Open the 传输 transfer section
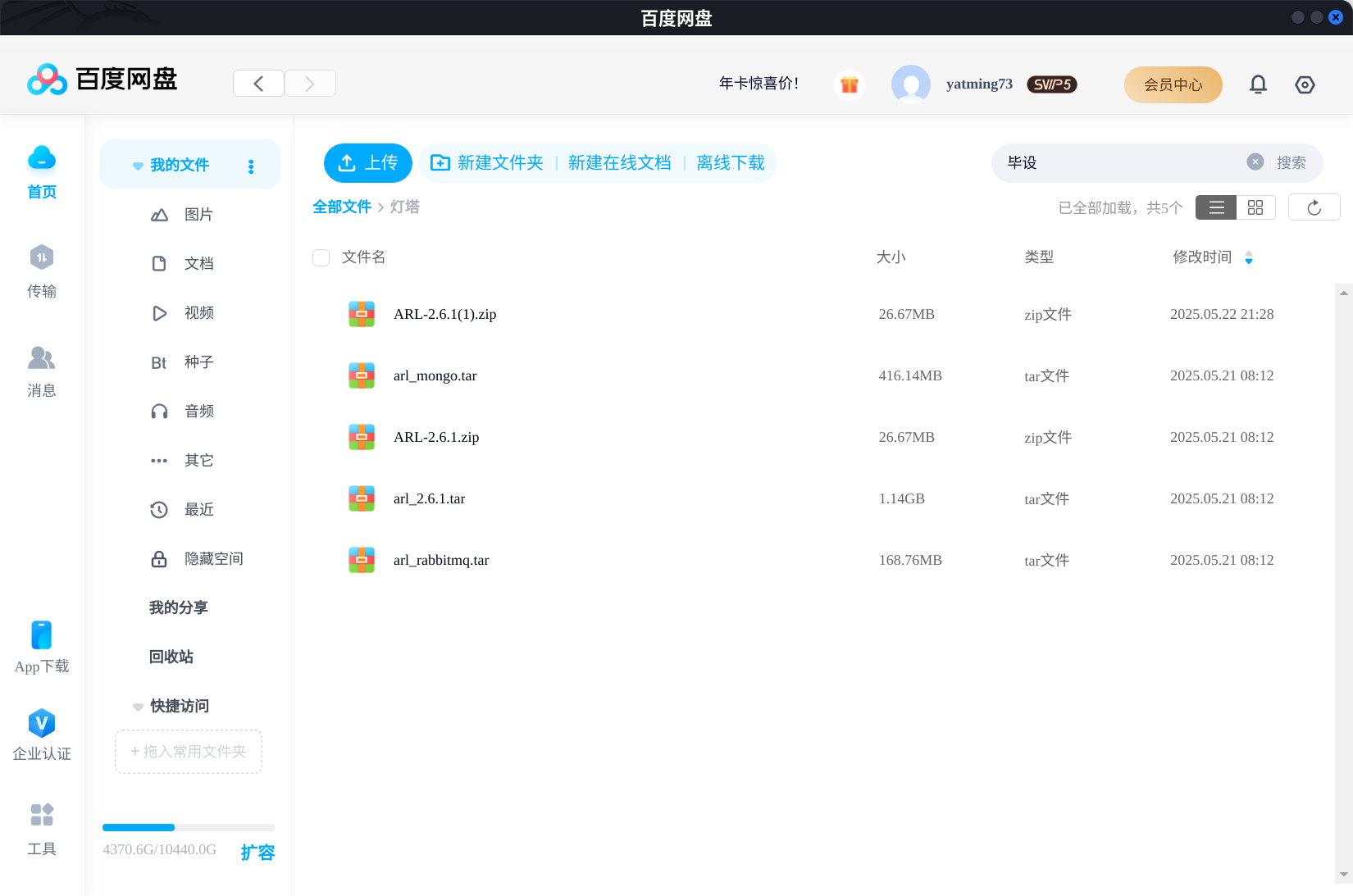 pos(42,271)
